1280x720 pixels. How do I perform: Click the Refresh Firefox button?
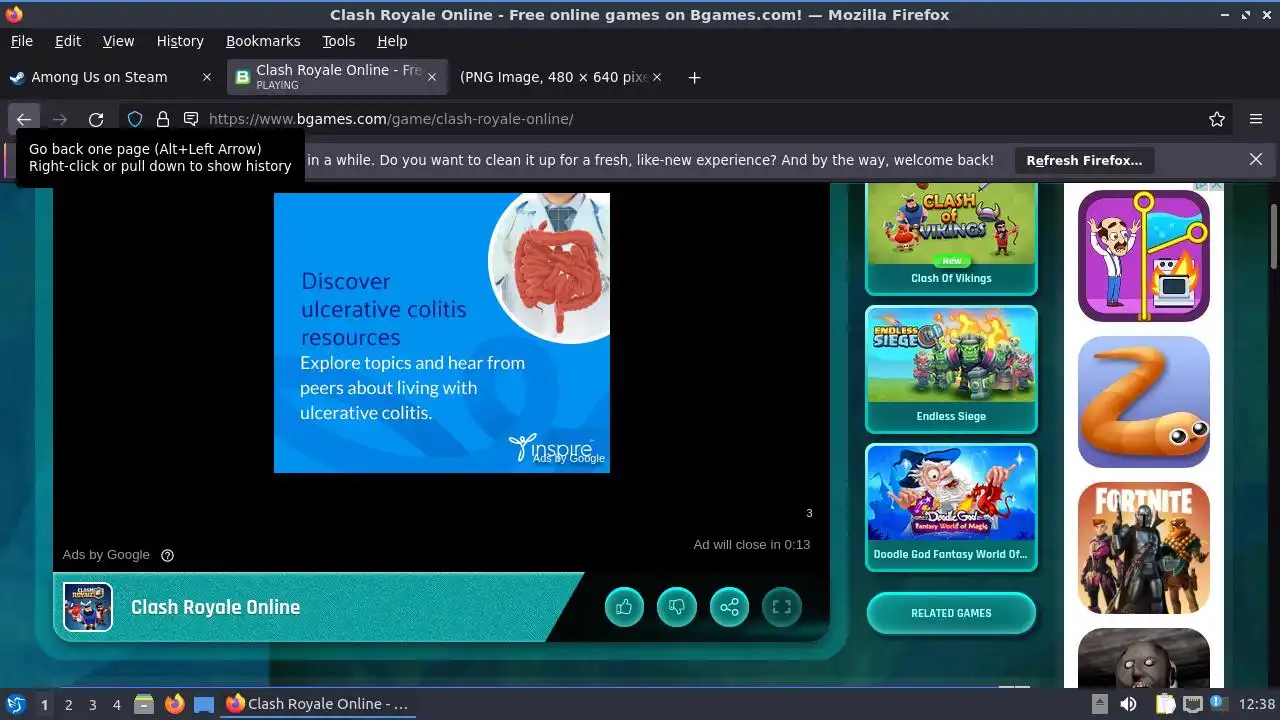1084,160
